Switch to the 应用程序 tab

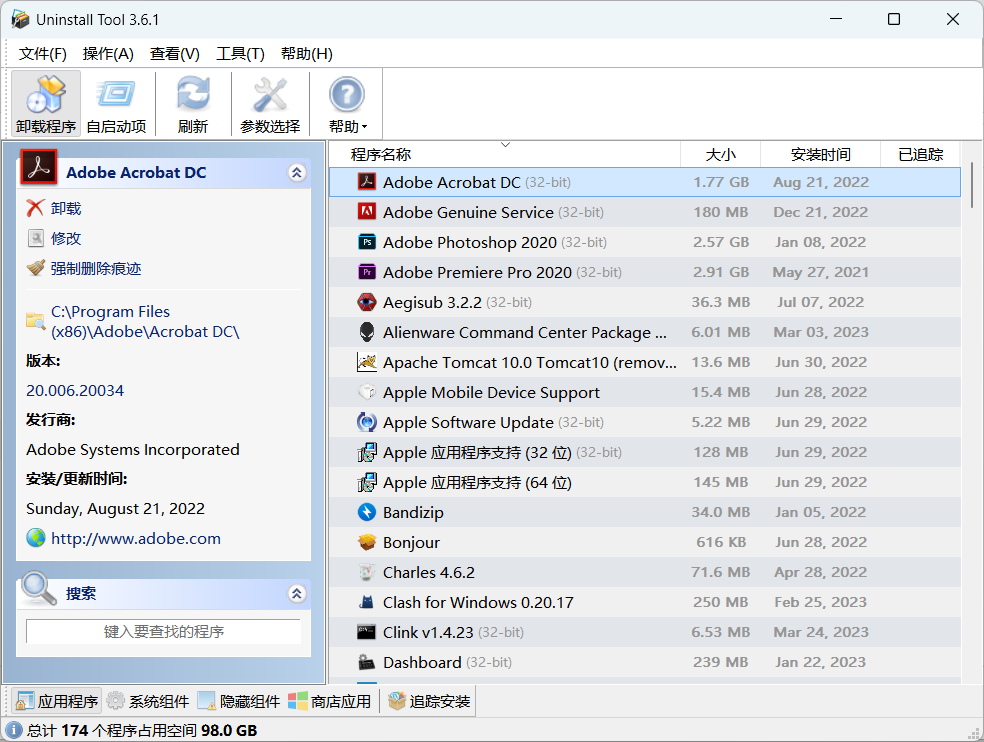click(x=56, y=701)
